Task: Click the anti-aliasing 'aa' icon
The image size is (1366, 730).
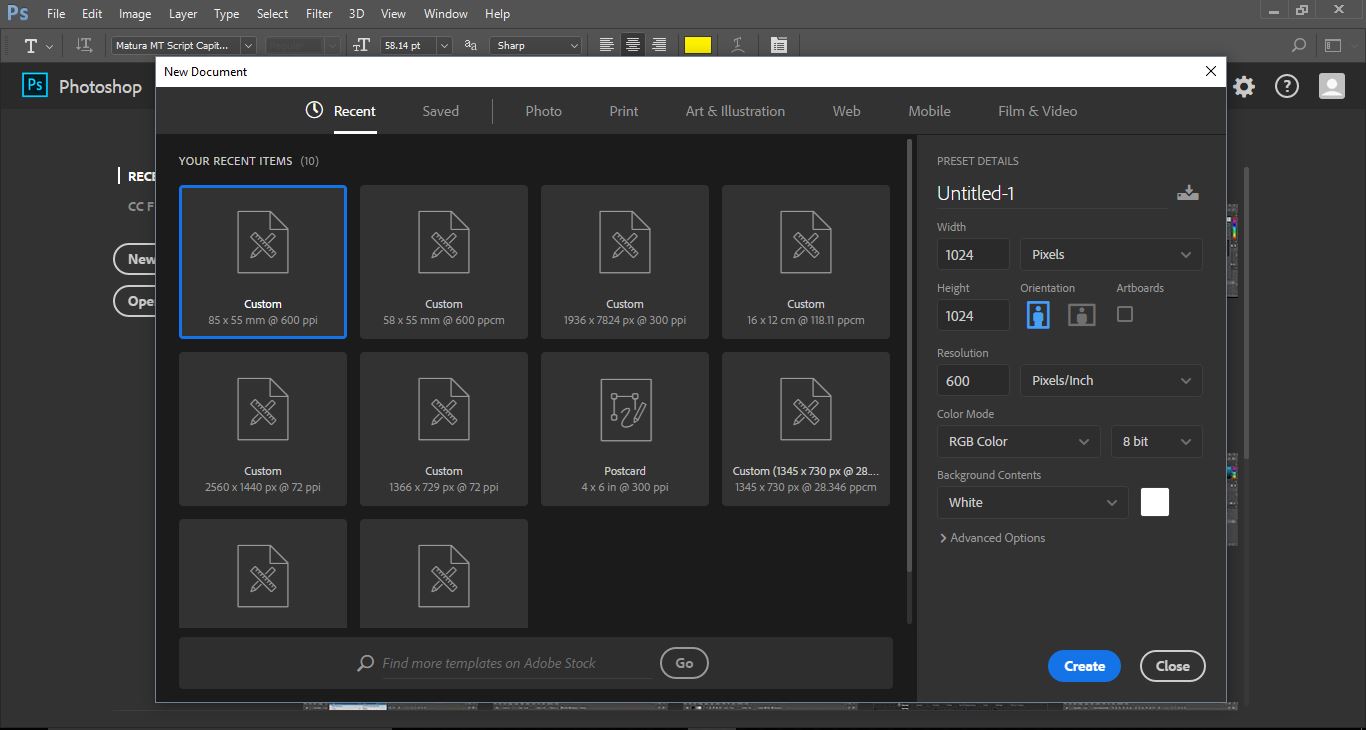Action: coord(471,45)
